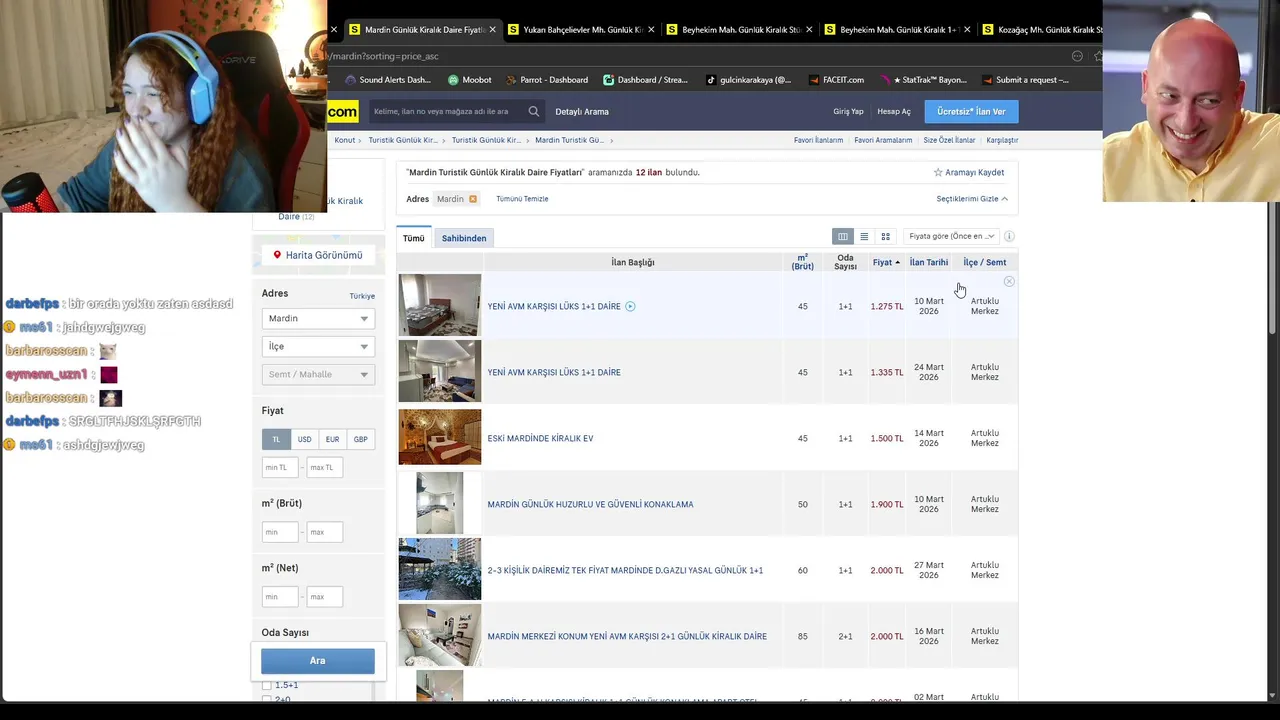The image size is (1280, 720).
Task: Sort by m² (Brüt) column
Action: pyautogui.click(x=802, y=262)
